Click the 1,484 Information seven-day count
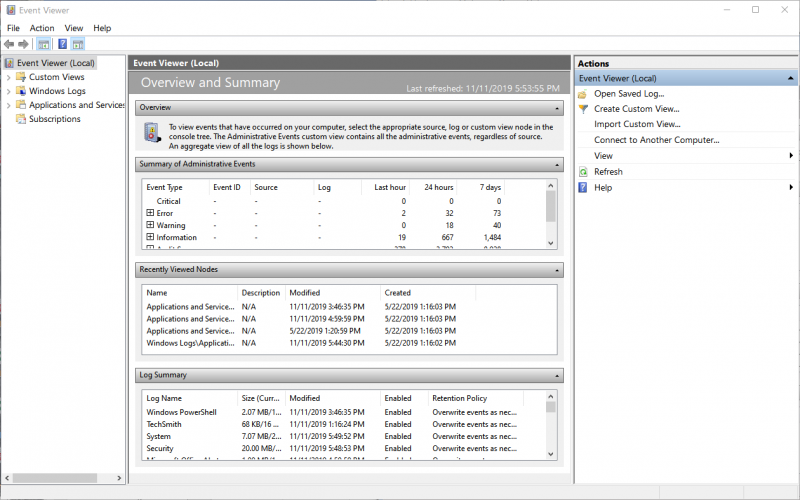Screen dimensions: 800x500 point(492,237)
